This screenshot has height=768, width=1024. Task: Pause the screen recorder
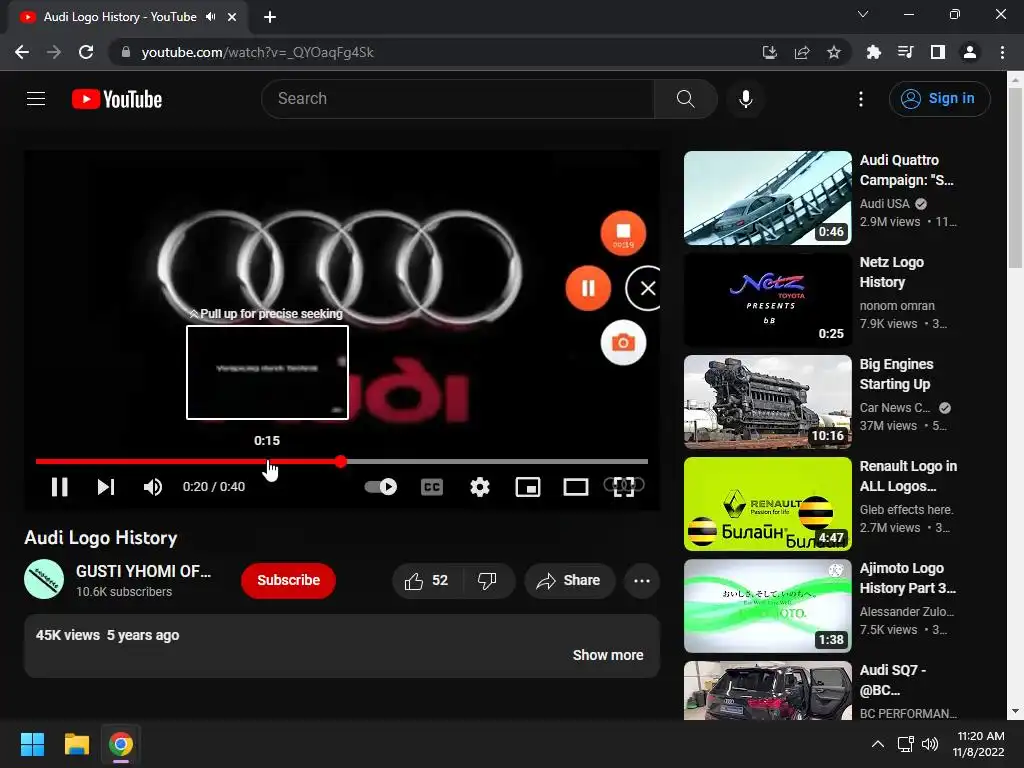(588, 288)
